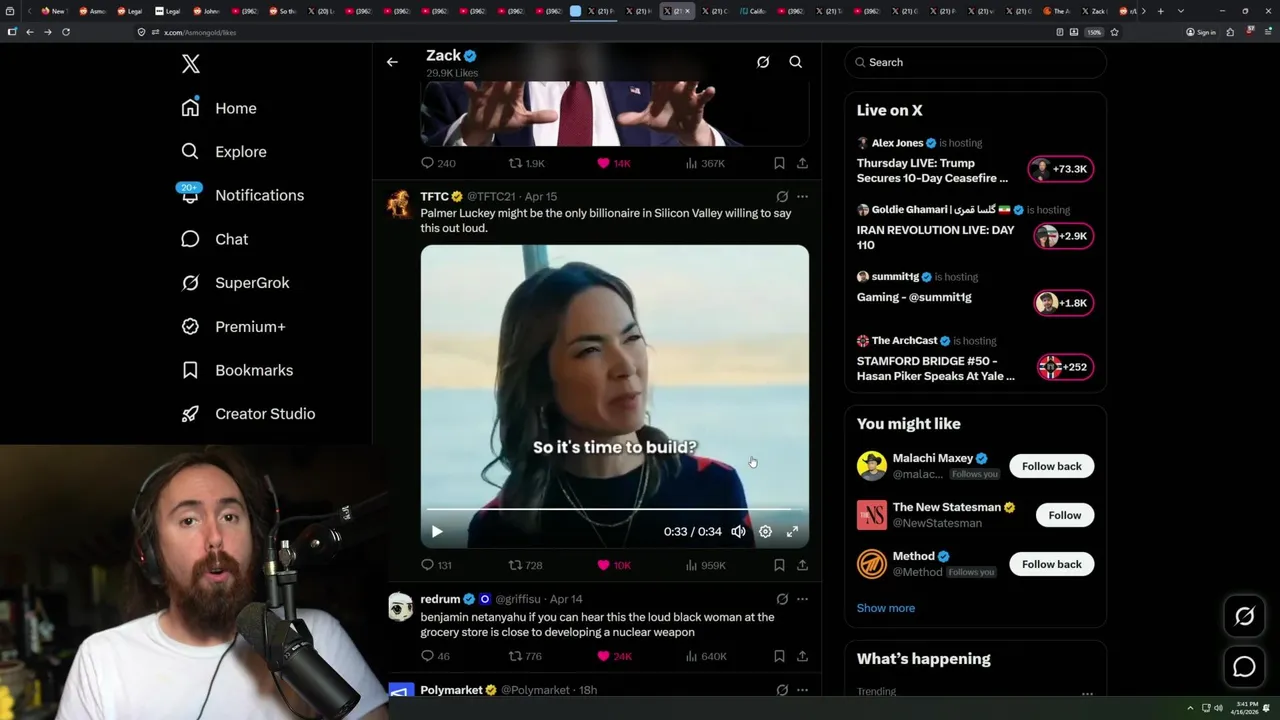The height and width of the screenshot is (720, 1280).
Task: View analytics showing 367K views
Action: [x=705, y=163]
